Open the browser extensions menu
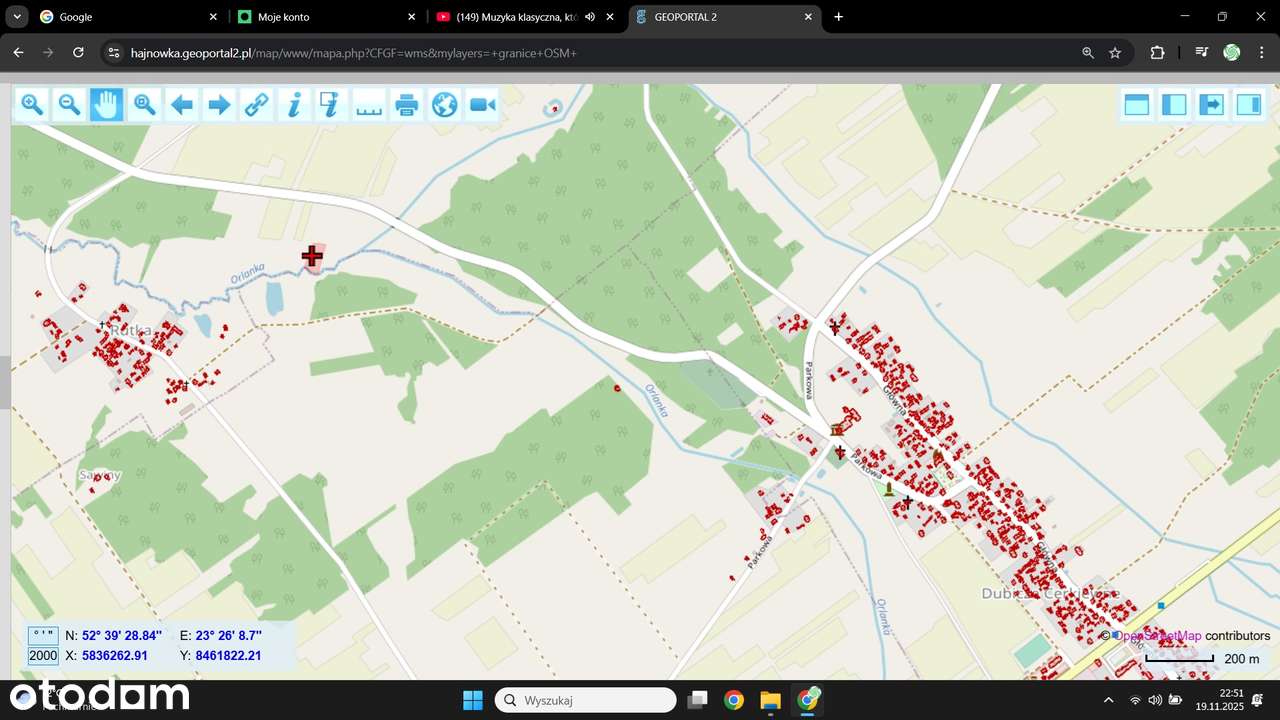This screenshot has height=720, width=1280. tap(1157, 53)
